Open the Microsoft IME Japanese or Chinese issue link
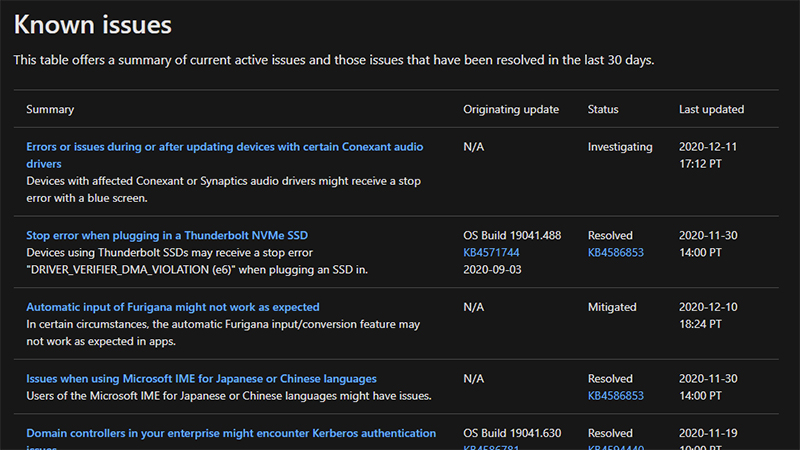The height and width of the screenshot is (450, 800). pyautogui.click(x=201, y=379)
